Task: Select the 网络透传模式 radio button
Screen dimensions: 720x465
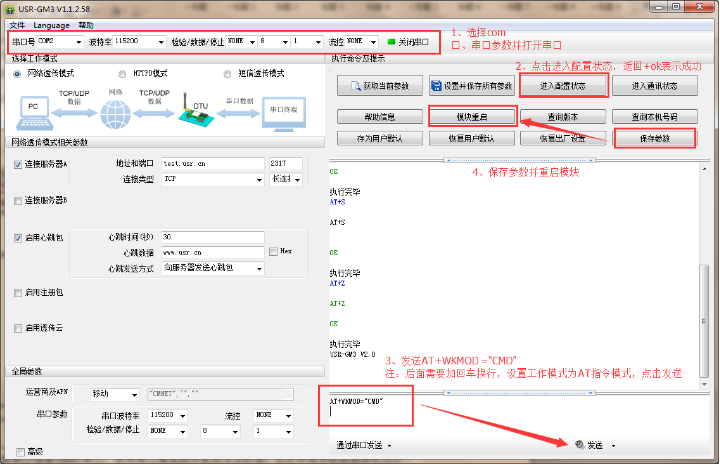Action: click(17, 73)
